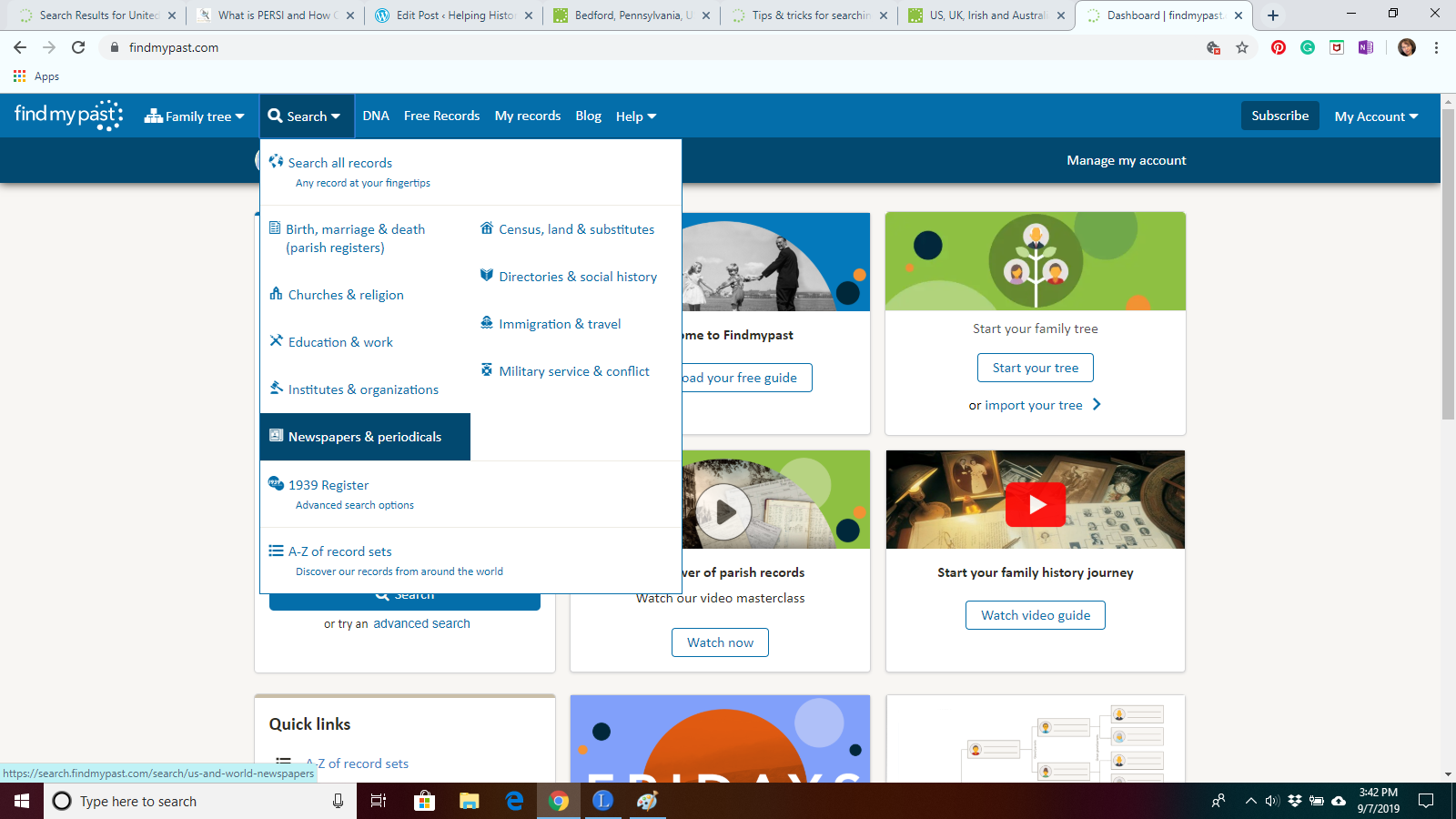Select Birth, marriage & death records

[x=355, y=229]
